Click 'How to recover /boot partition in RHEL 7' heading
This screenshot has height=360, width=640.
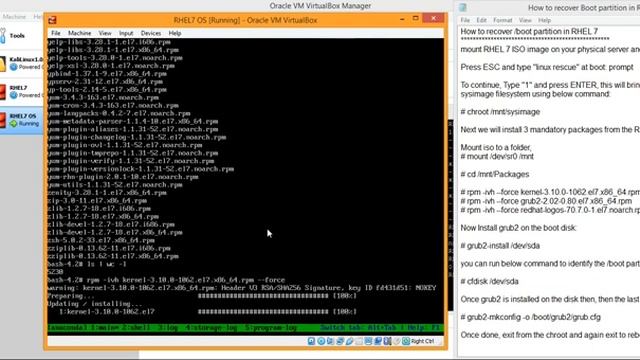(529, 31)
